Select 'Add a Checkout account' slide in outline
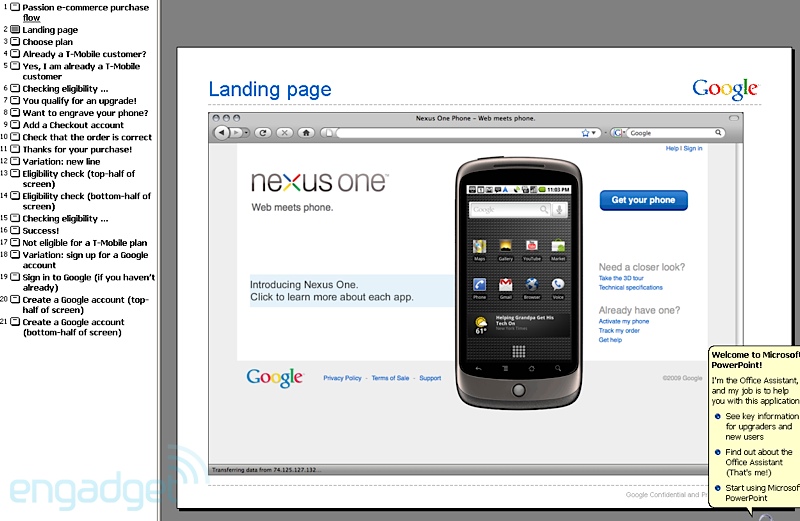This screenshot has height=521, width=800. click(x=73, y=125)
